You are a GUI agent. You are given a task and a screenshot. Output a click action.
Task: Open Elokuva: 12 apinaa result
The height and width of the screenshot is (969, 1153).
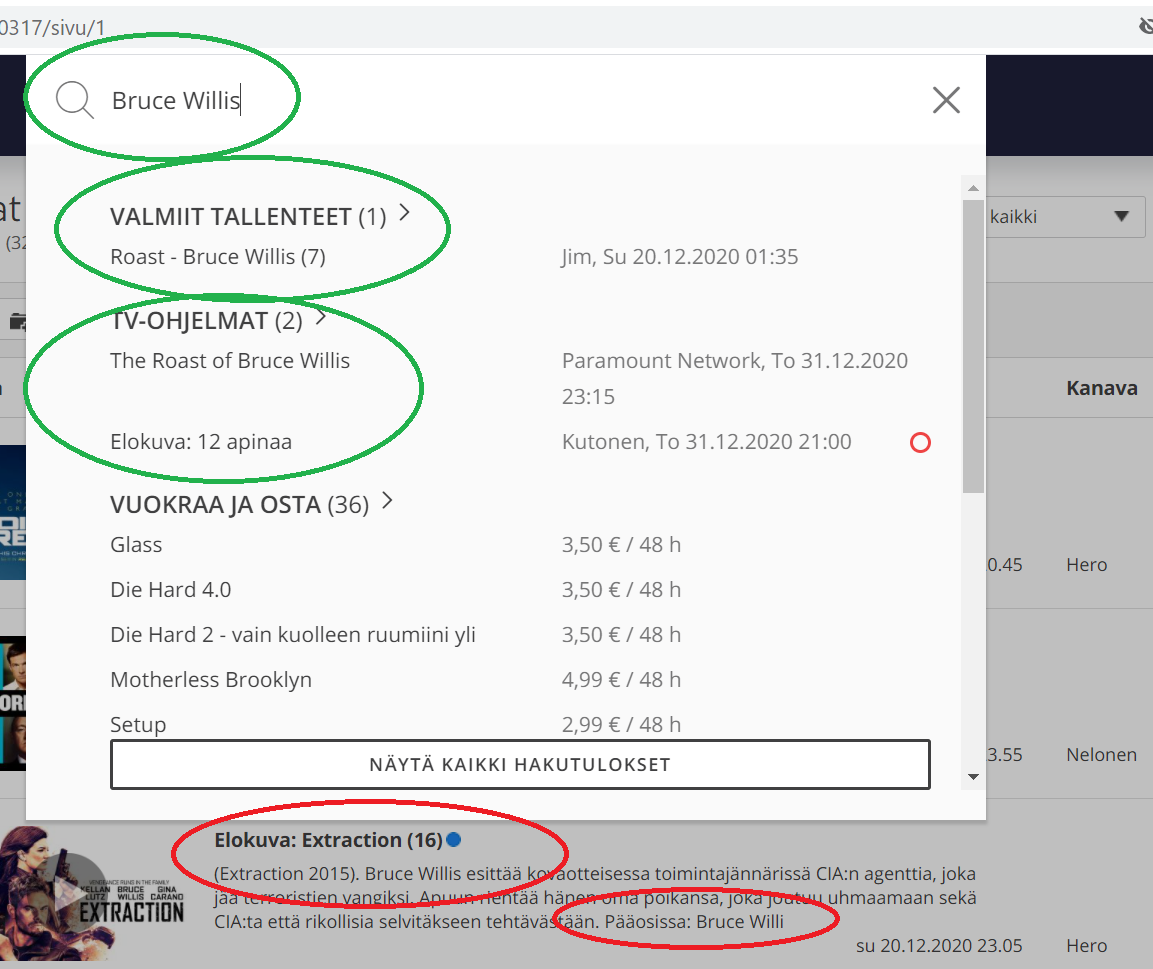click(x=201, y=442)
